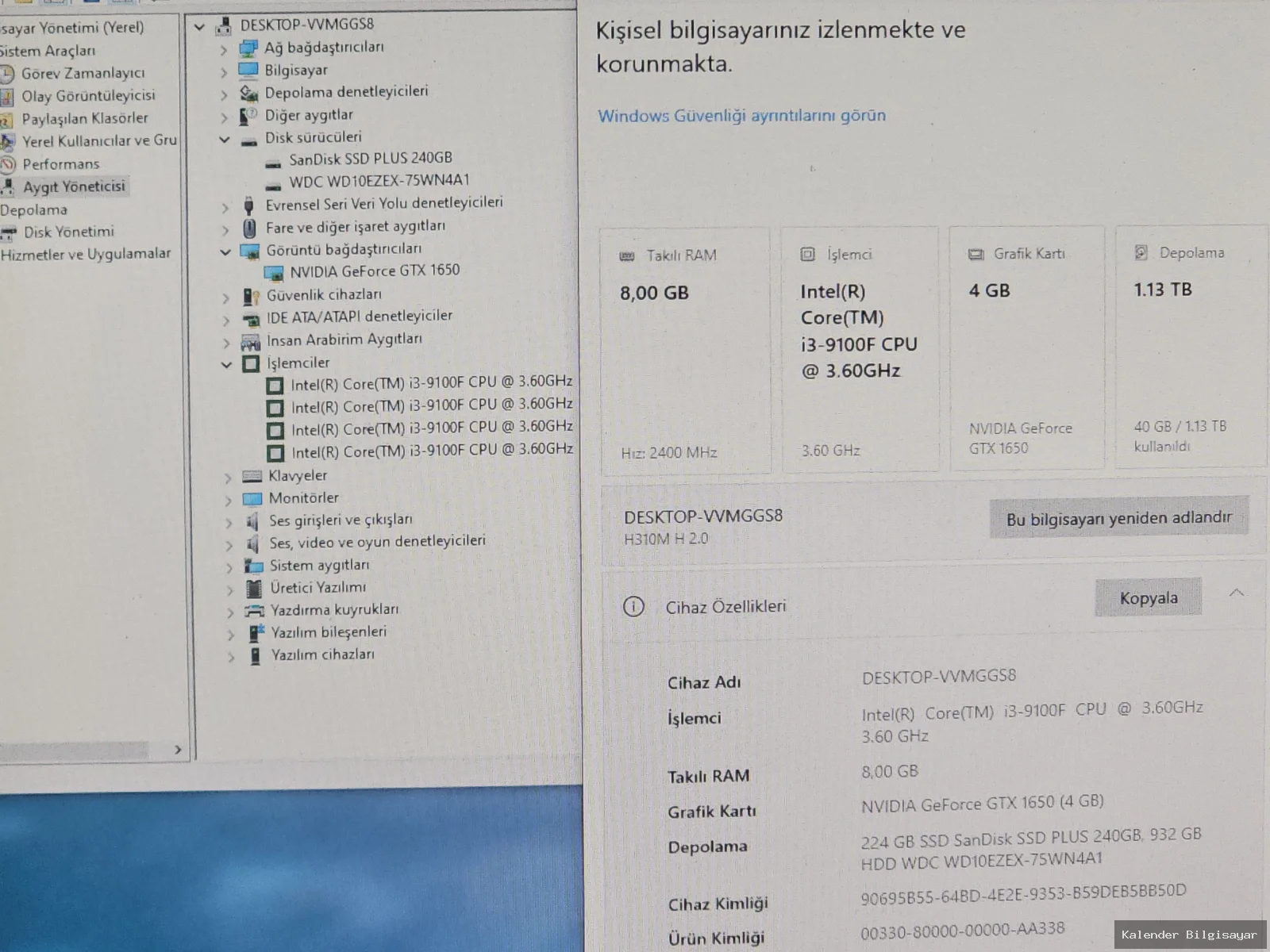The image size is (1270, 952).
Task: Click the İnsan Arabirim Aygıtları icon
Action: point(251,342)
